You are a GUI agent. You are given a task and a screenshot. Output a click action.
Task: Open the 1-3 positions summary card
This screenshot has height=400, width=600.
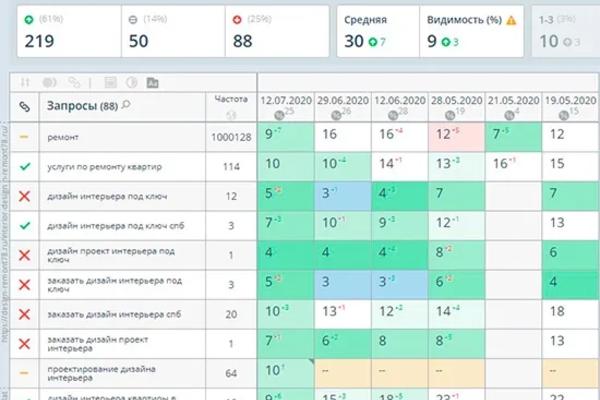pyautogui.click(x=566, y=31)
